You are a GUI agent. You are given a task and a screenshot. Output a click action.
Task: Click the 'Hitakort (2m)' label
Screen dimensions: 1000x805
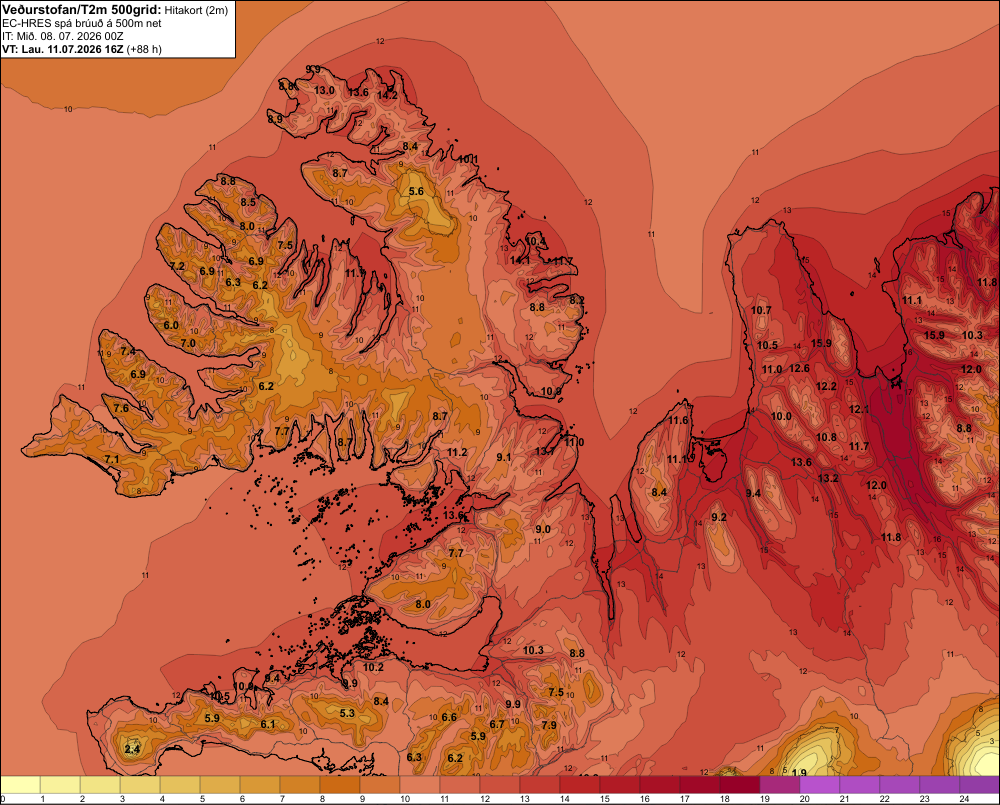196,10
